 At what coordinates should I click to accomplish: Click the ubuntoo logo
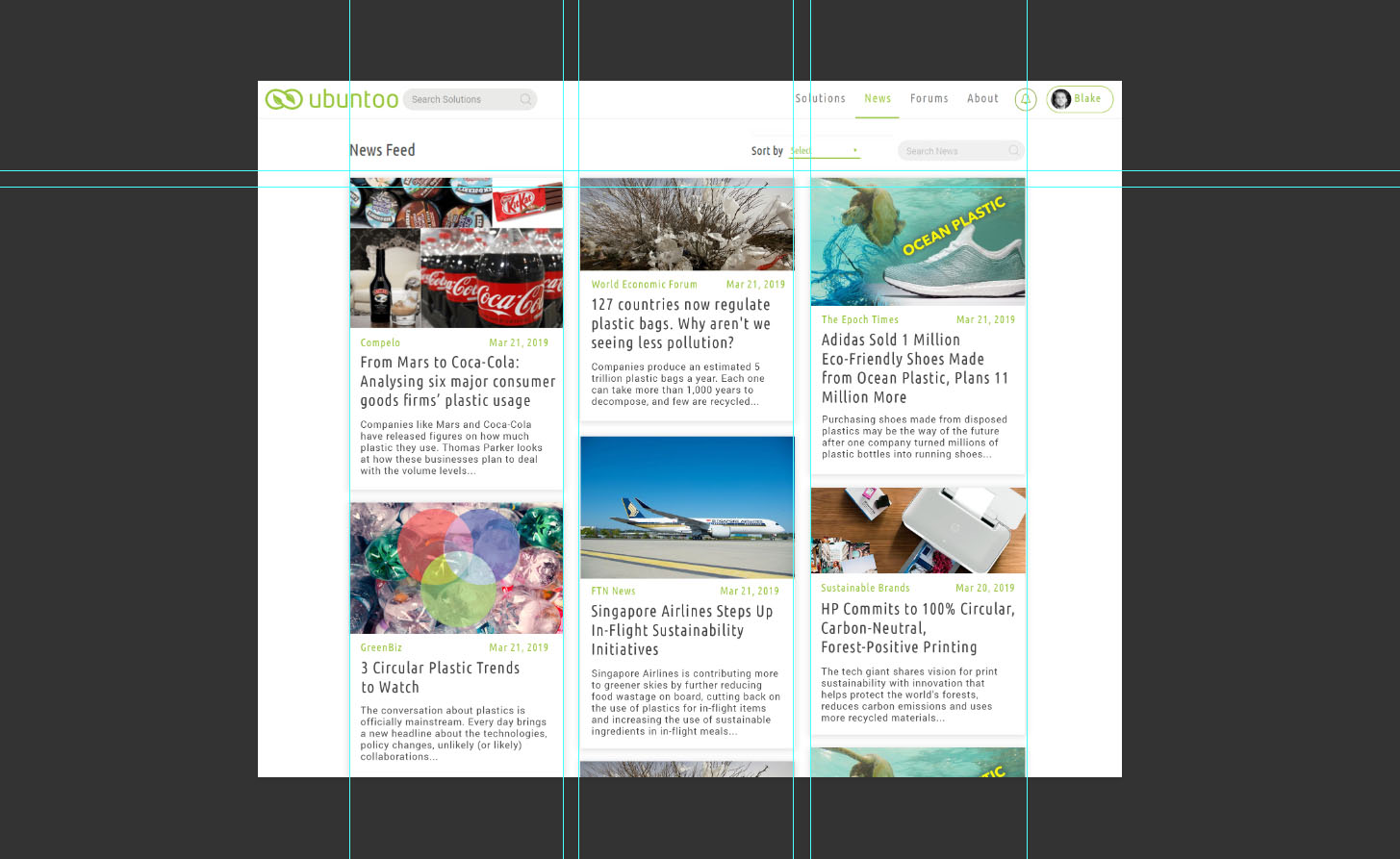pos(331,99)
